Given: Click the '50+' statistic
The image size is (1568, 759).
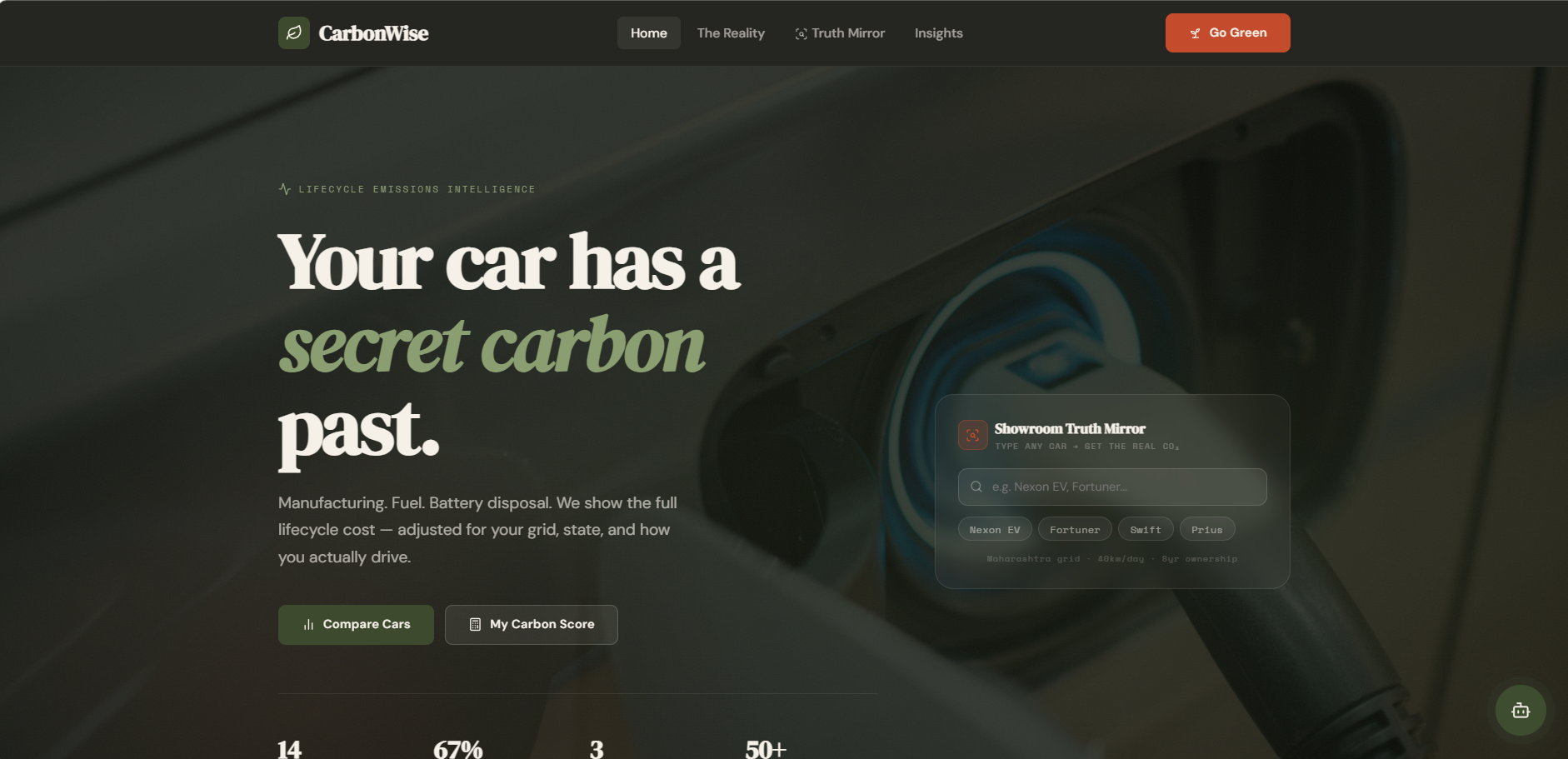Looking at the screenshot, I should click(x=766, y=749).
